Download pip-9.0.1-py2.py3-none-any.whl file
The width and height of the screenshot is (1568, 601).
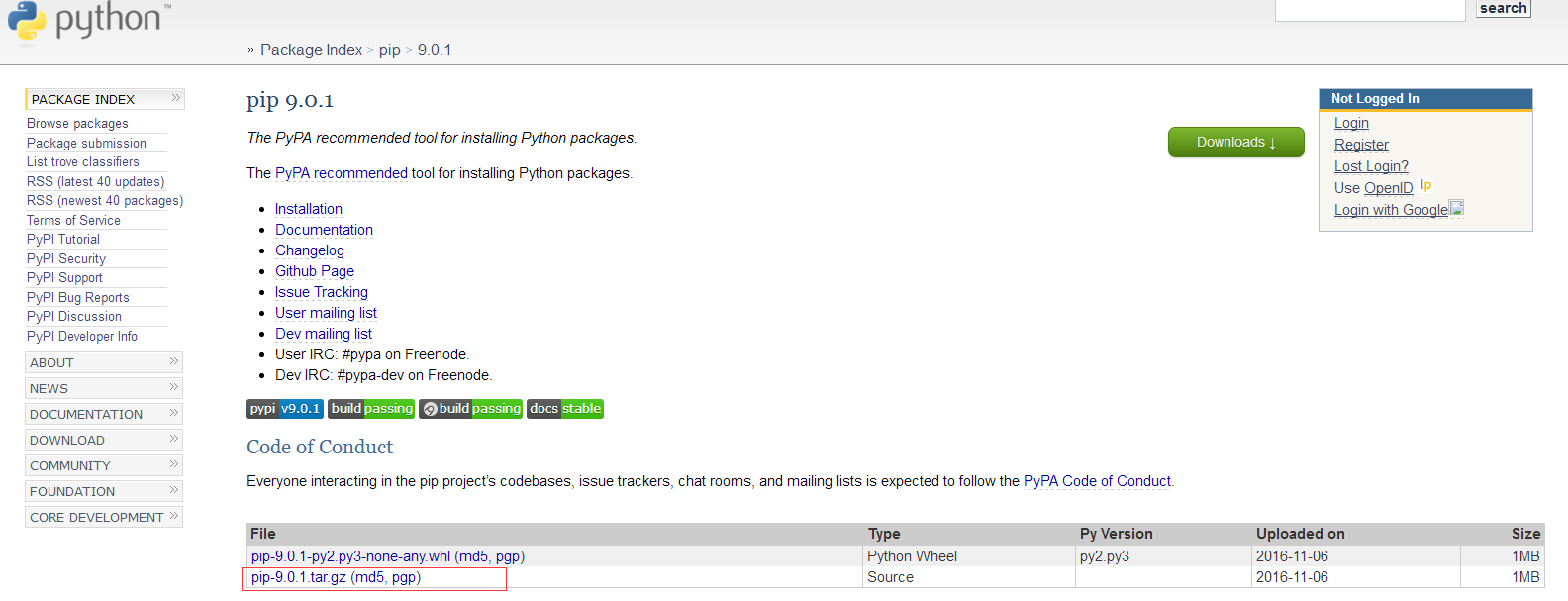click(350, 556)
